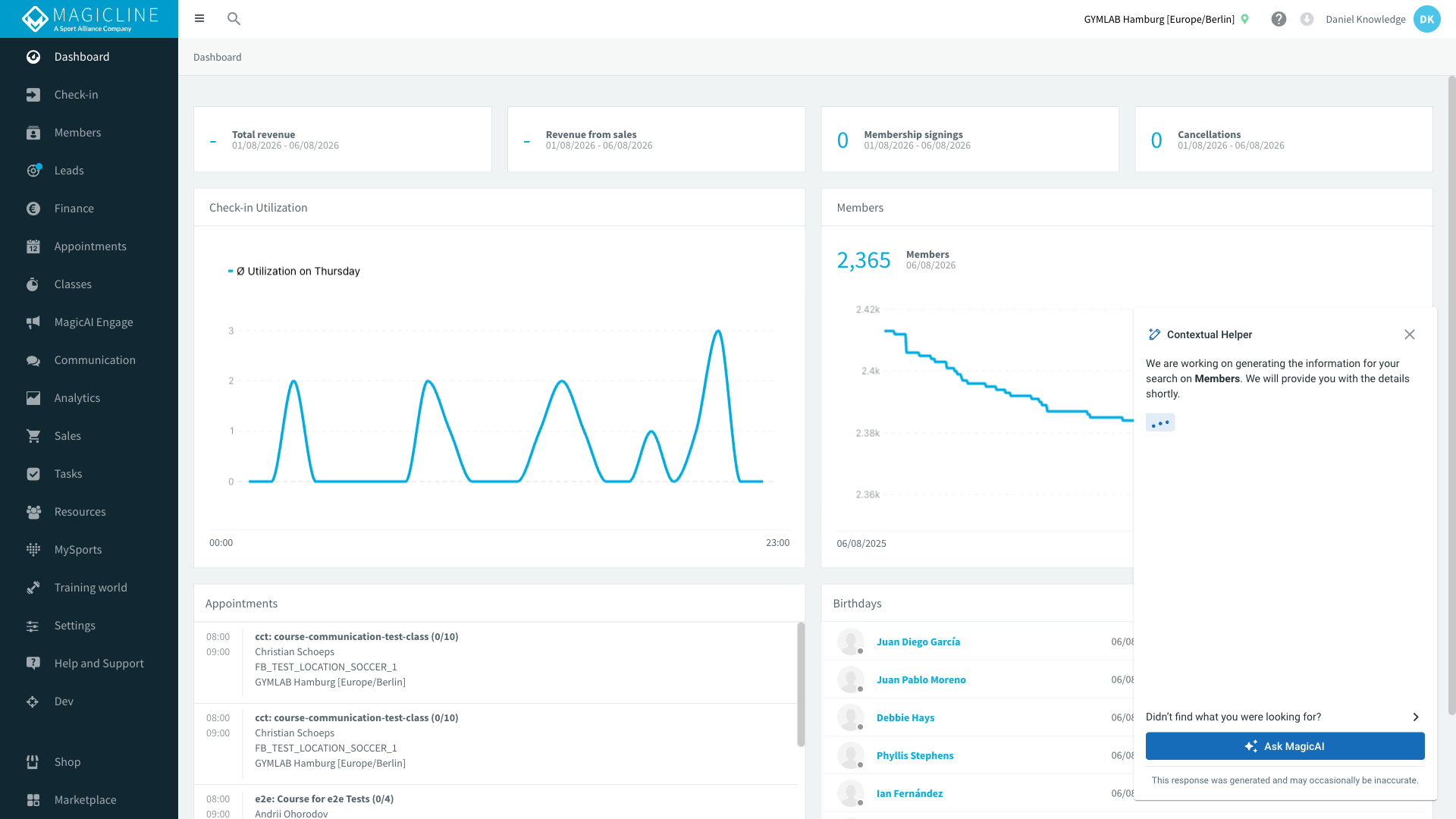Click the Ask MagicAI button
1456x819 pixels.
click(x=1285, y=746)
